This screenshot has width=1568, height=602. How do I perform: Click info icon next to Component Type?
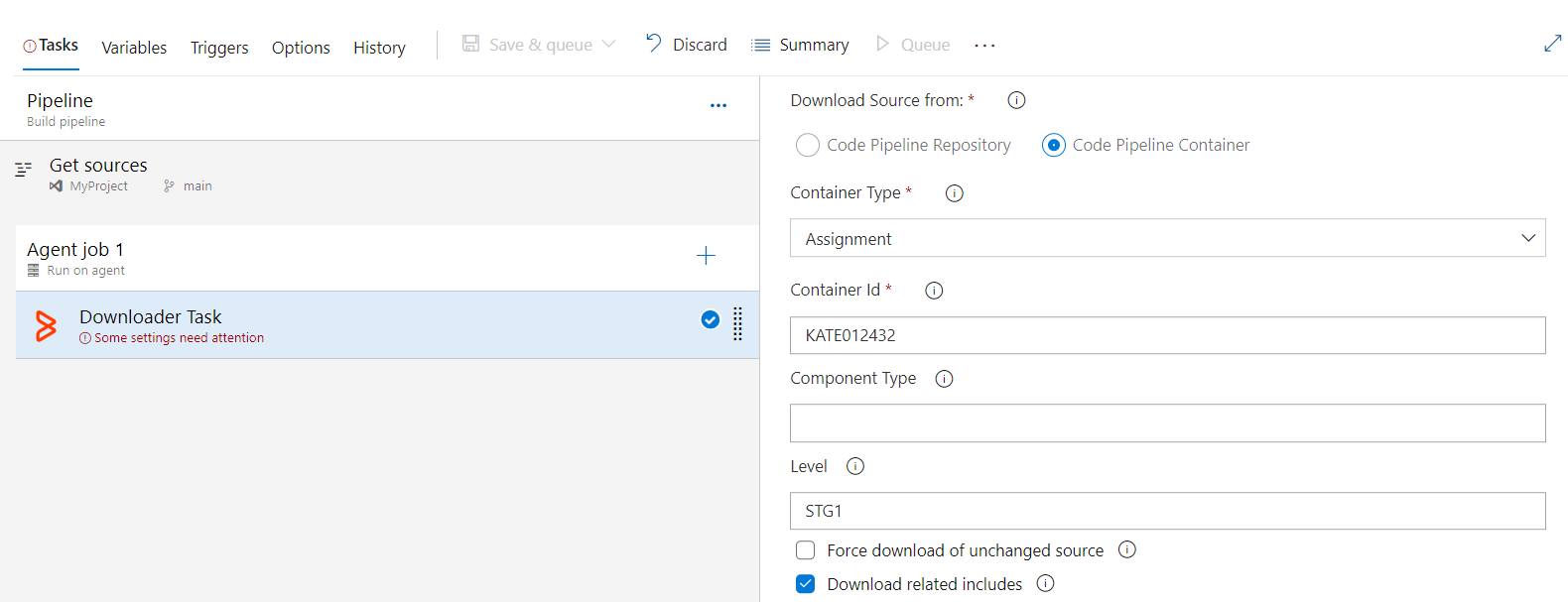(x=944, y=379)
